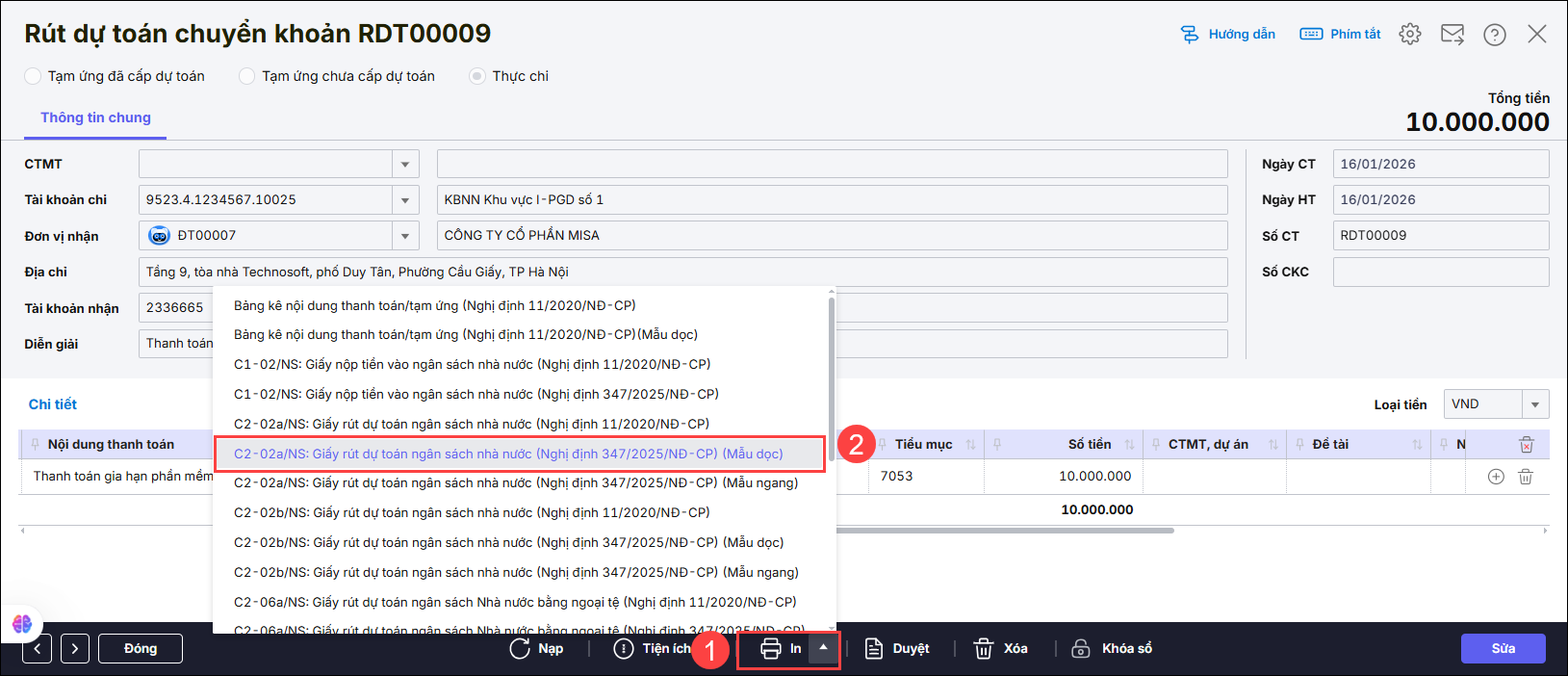Image resolution: width=1568 pixels, height=676 pixels.
Task: Open the help question mark icon
Action: [x=1494, y=34]
